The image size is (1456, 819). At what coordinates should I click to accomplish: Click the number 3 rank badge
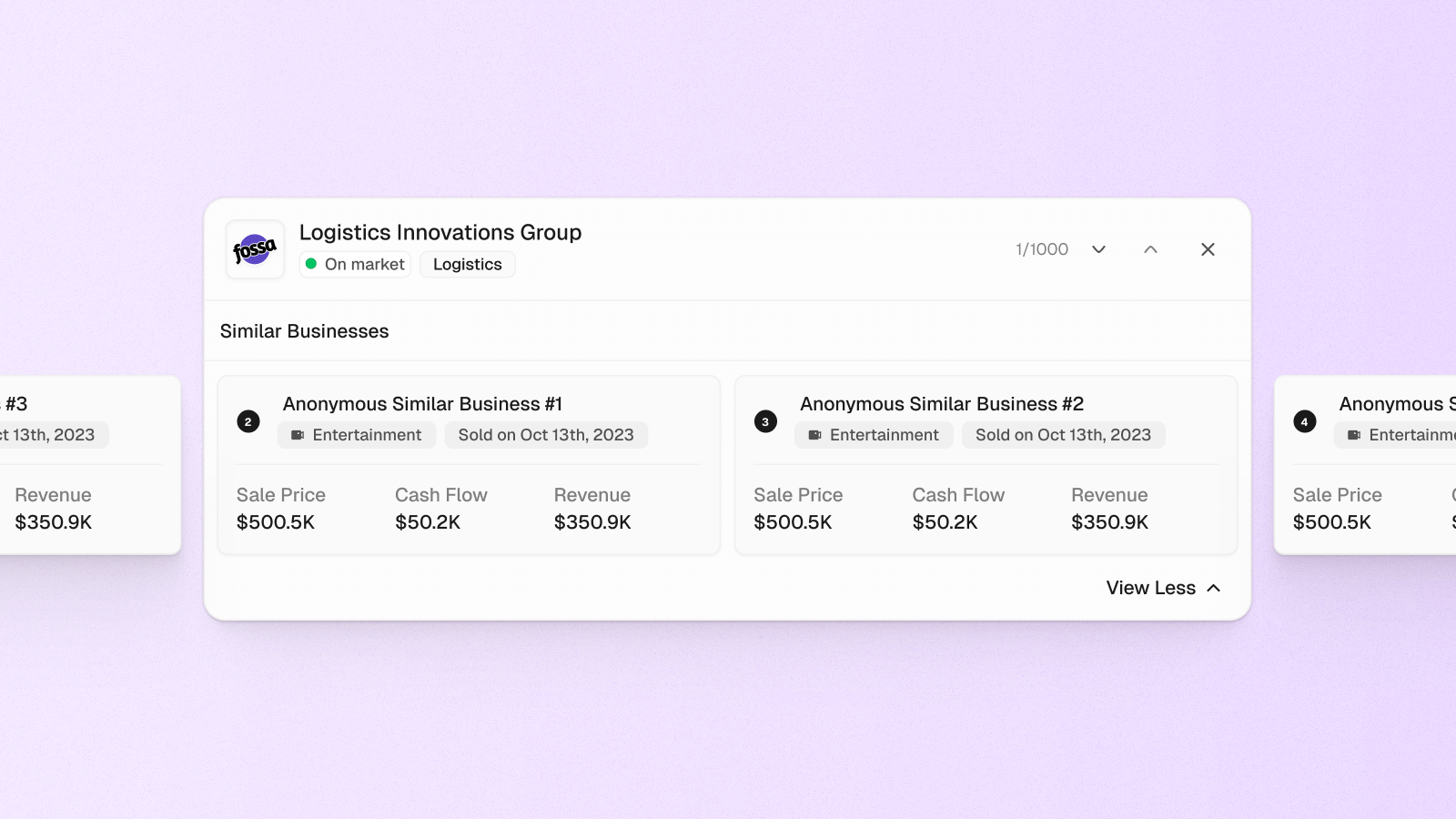[x=765, y=421]
